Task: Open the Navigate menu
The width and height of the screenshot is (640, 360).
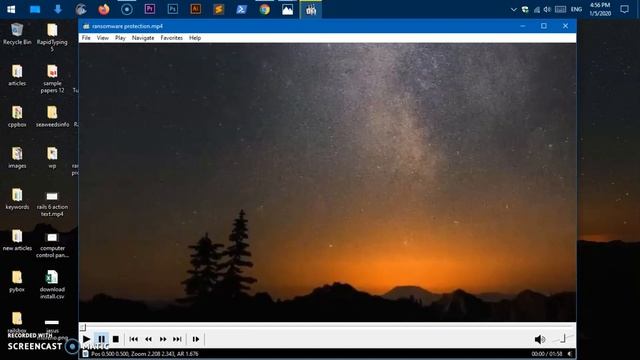Action: 143,38
